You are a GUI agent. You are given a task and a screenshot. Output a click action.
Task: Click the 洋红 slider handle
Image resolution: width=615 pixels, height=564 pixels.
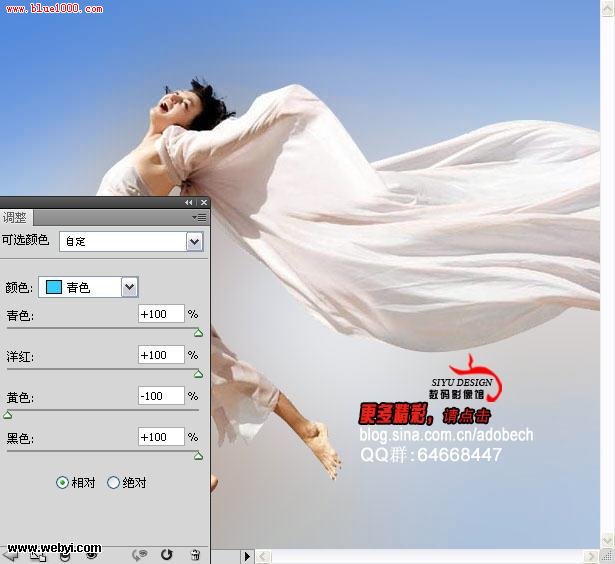[x=198, y=374]
